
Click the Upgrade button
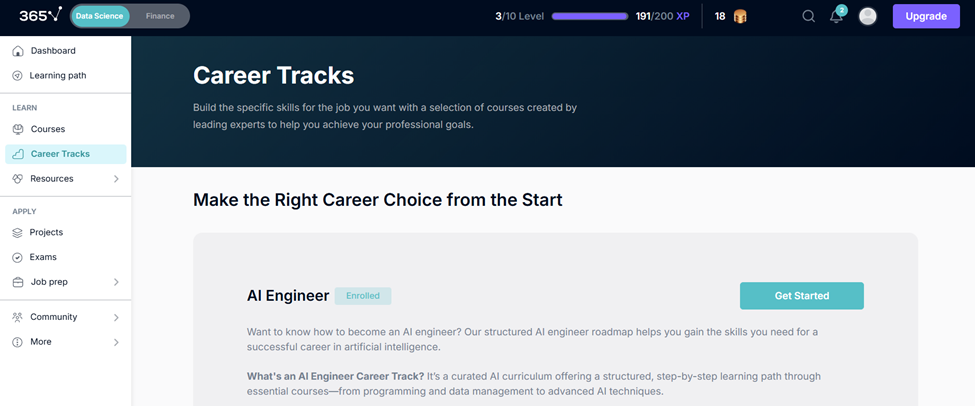926,16
